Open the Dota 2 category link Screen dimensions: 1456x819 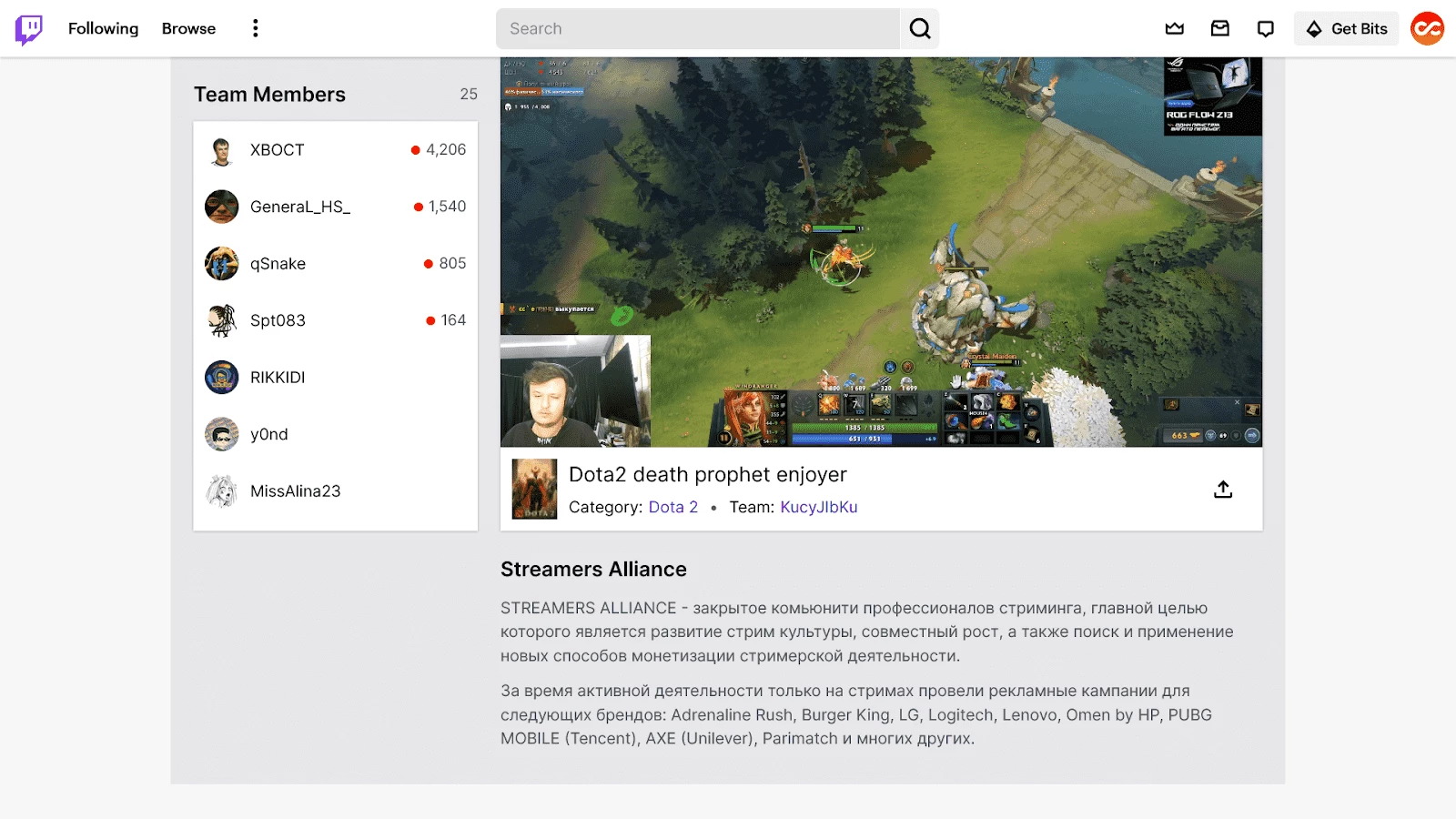(673, 507)
